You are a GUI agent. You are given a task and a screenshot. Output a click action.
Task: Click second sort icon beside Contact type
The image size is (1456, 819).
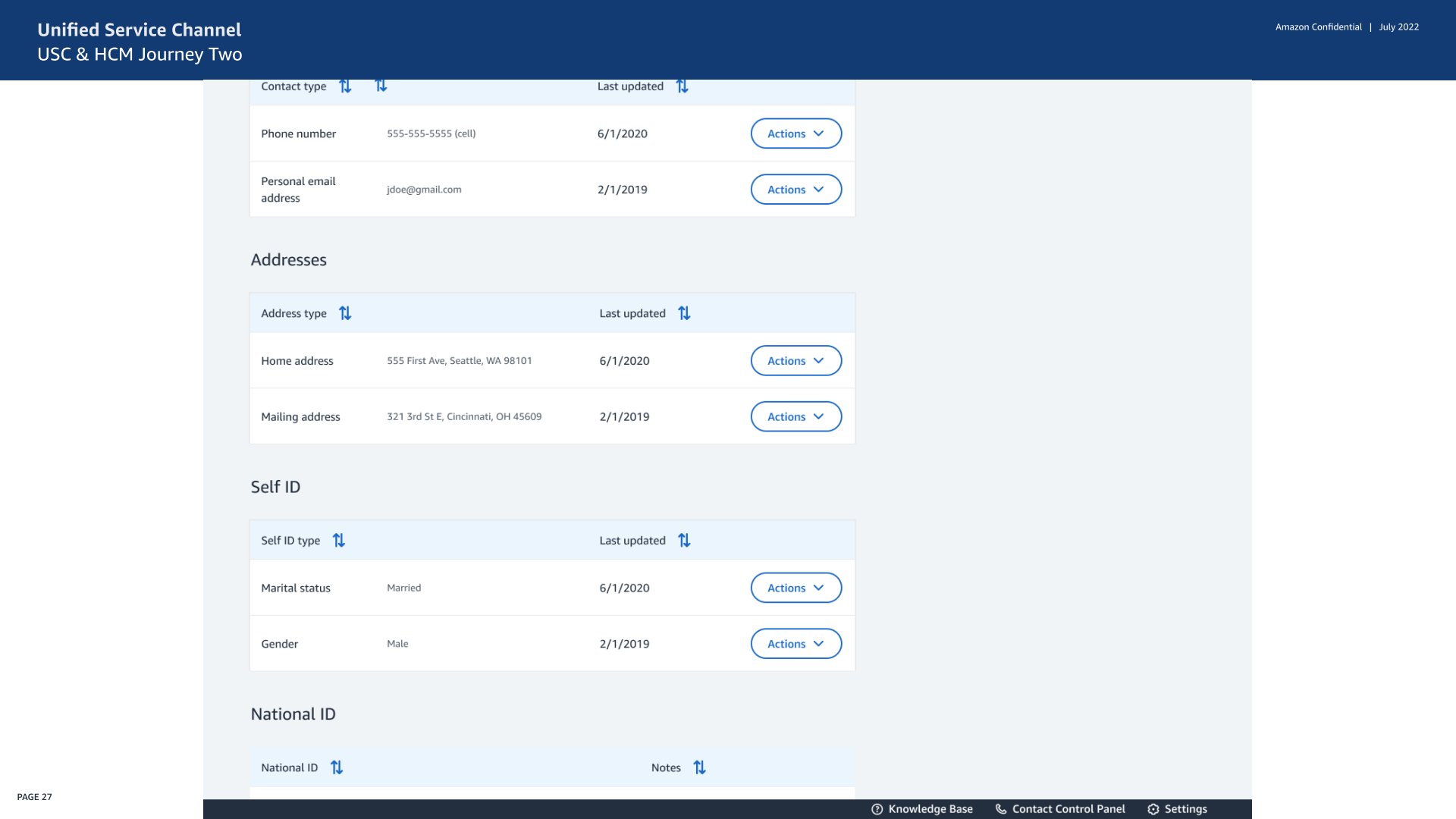pyautogui.click(x=381, y=86)
